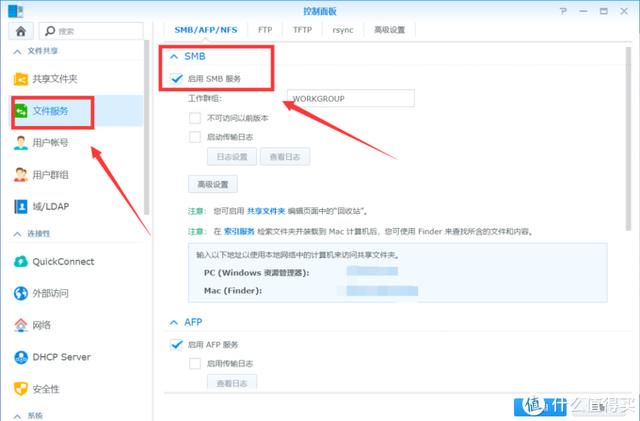This screenshot has width=640, height=421.
Task: Follow the 共享文件夹 link in the note
Action: click(x=266, y=211)
